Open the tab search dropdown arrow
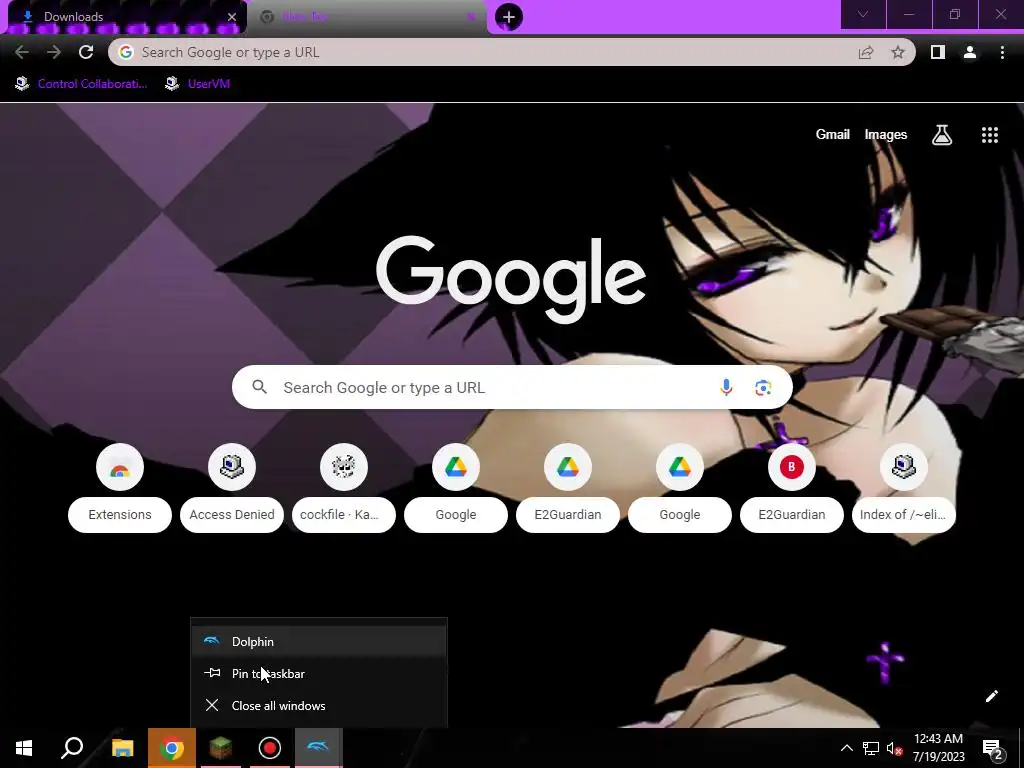Image resolution: width=1024 pixels, height=768 pixels. coord(863,14)
